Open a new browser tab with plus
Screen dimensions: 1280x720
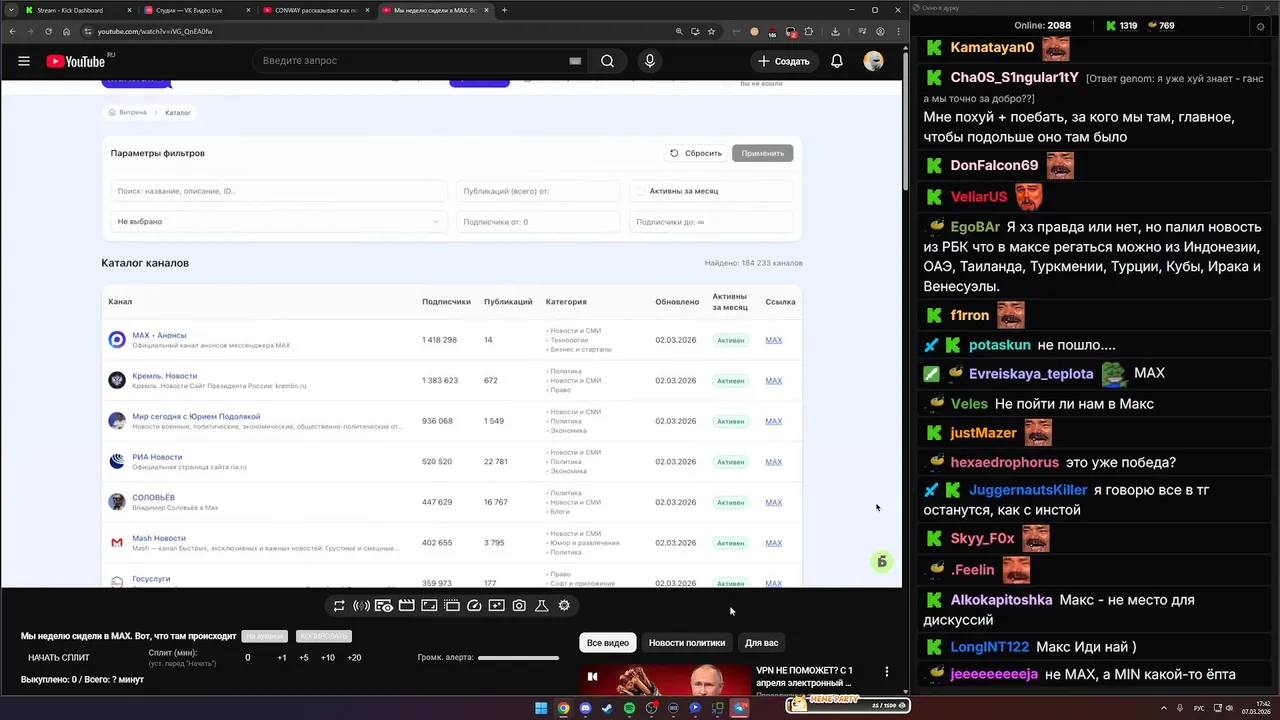(x=504, y=10)
